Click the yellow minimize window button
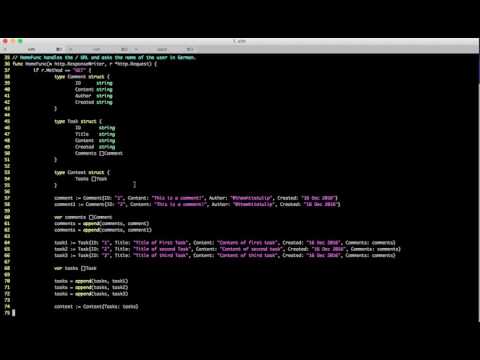 click(x=13, y=41)
